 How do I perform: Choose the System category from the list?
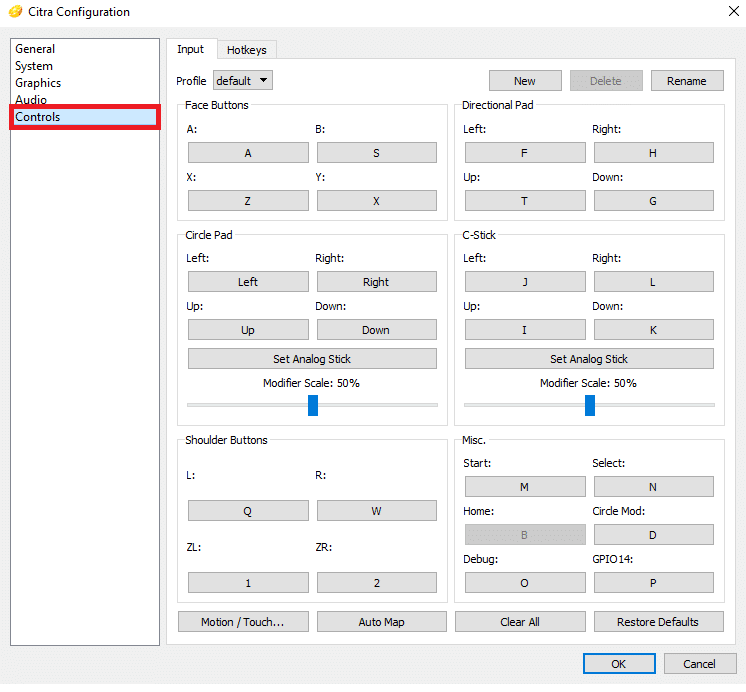(x=34, y=66)
